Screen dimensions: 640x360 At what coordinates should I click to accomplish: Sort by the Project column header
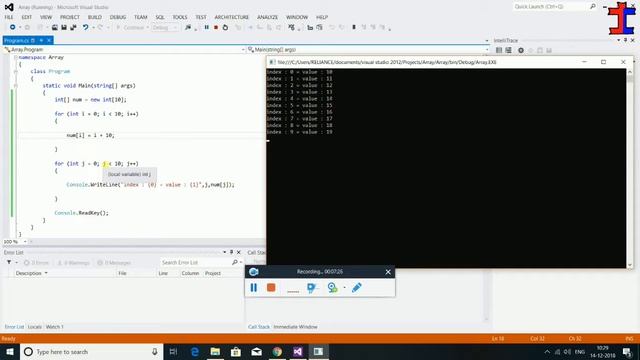click(213, 273)
